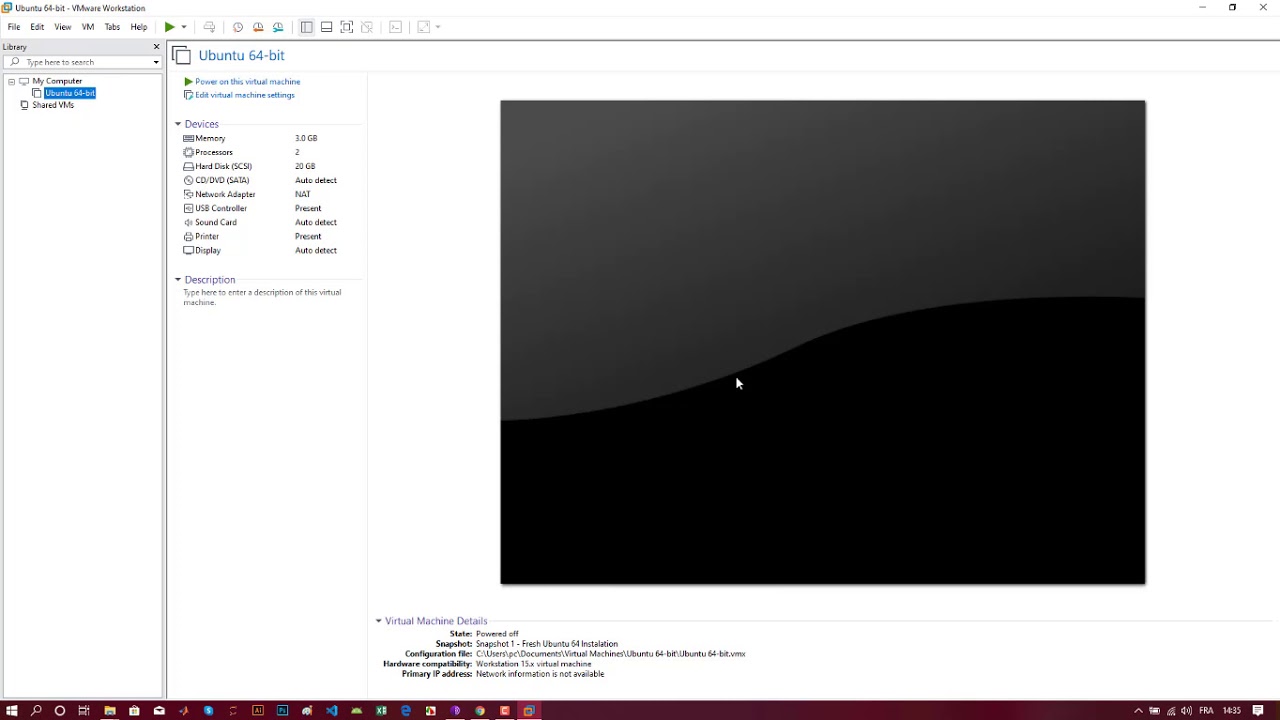Collapse the Devices section

(x=178, y=124)
